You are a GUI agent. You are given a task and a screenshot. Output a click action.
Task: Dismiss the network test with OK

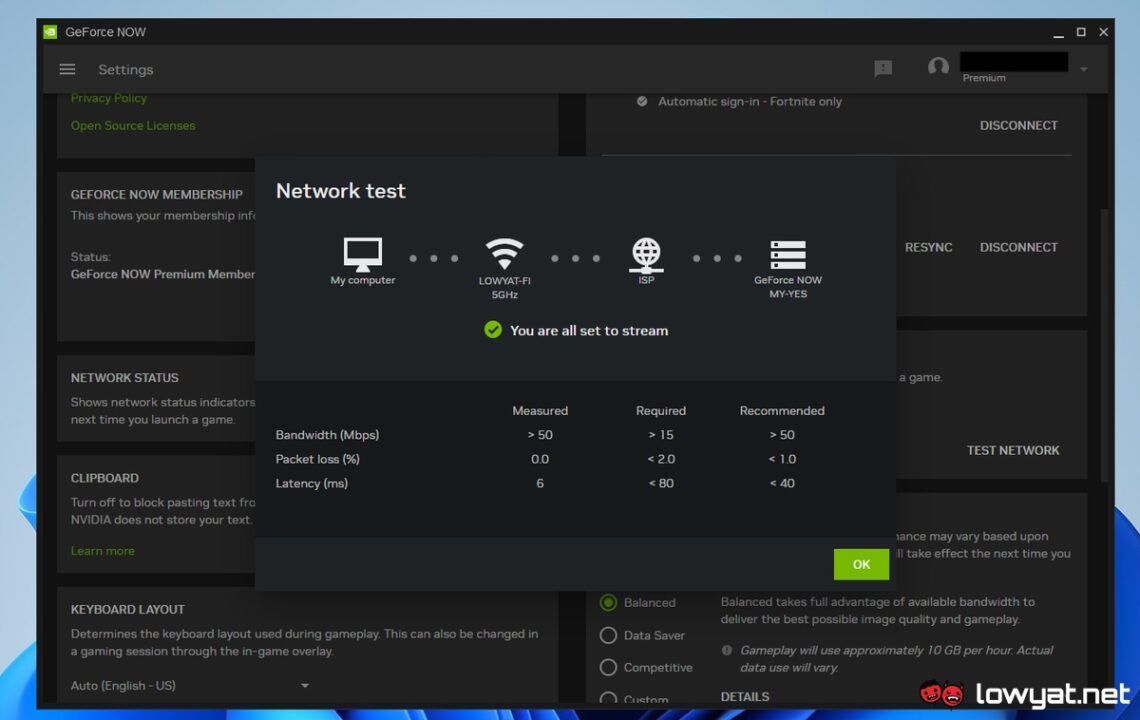pyautogui.click(x=860, y=564)
